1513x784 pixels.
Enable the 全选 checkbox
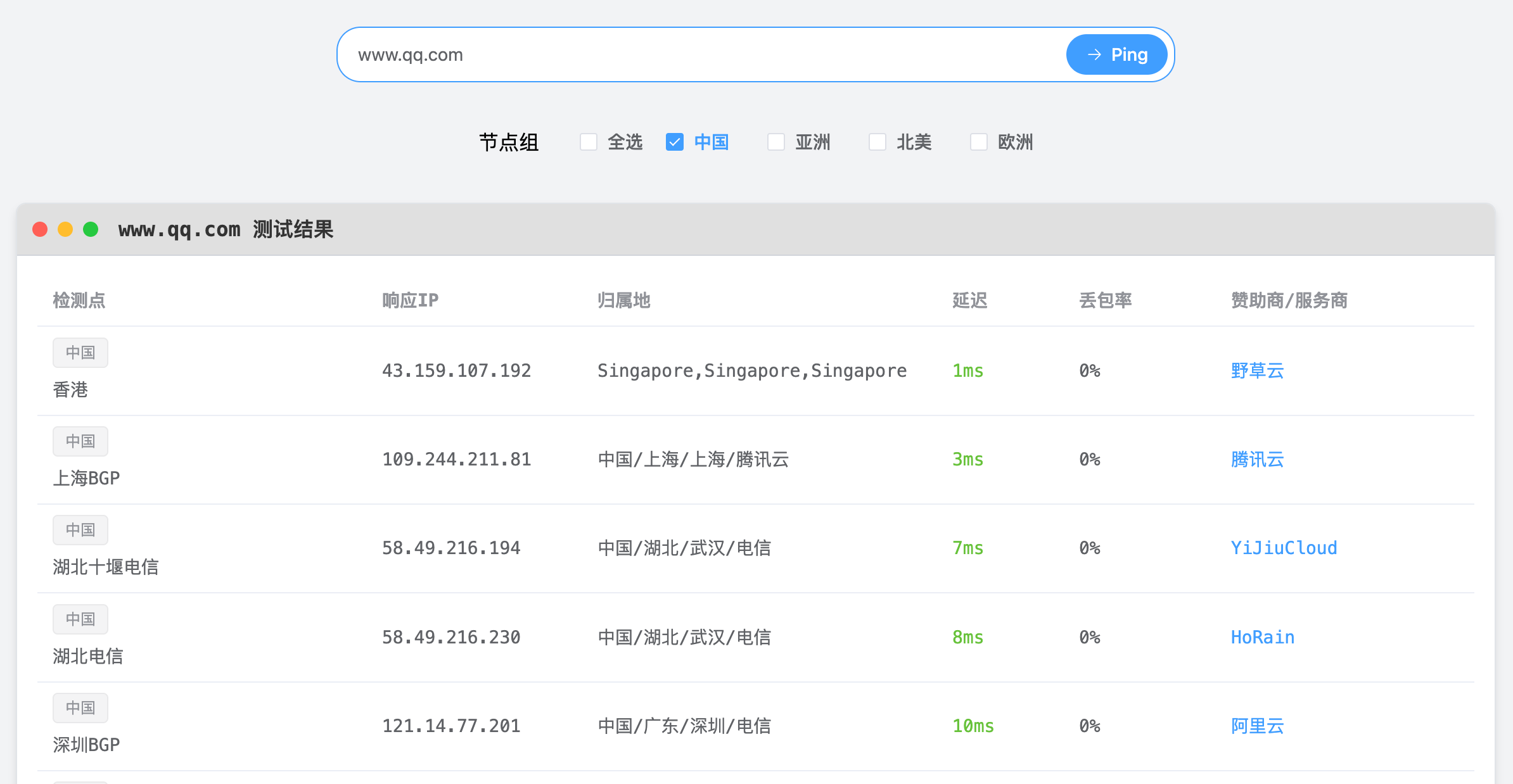589,142
